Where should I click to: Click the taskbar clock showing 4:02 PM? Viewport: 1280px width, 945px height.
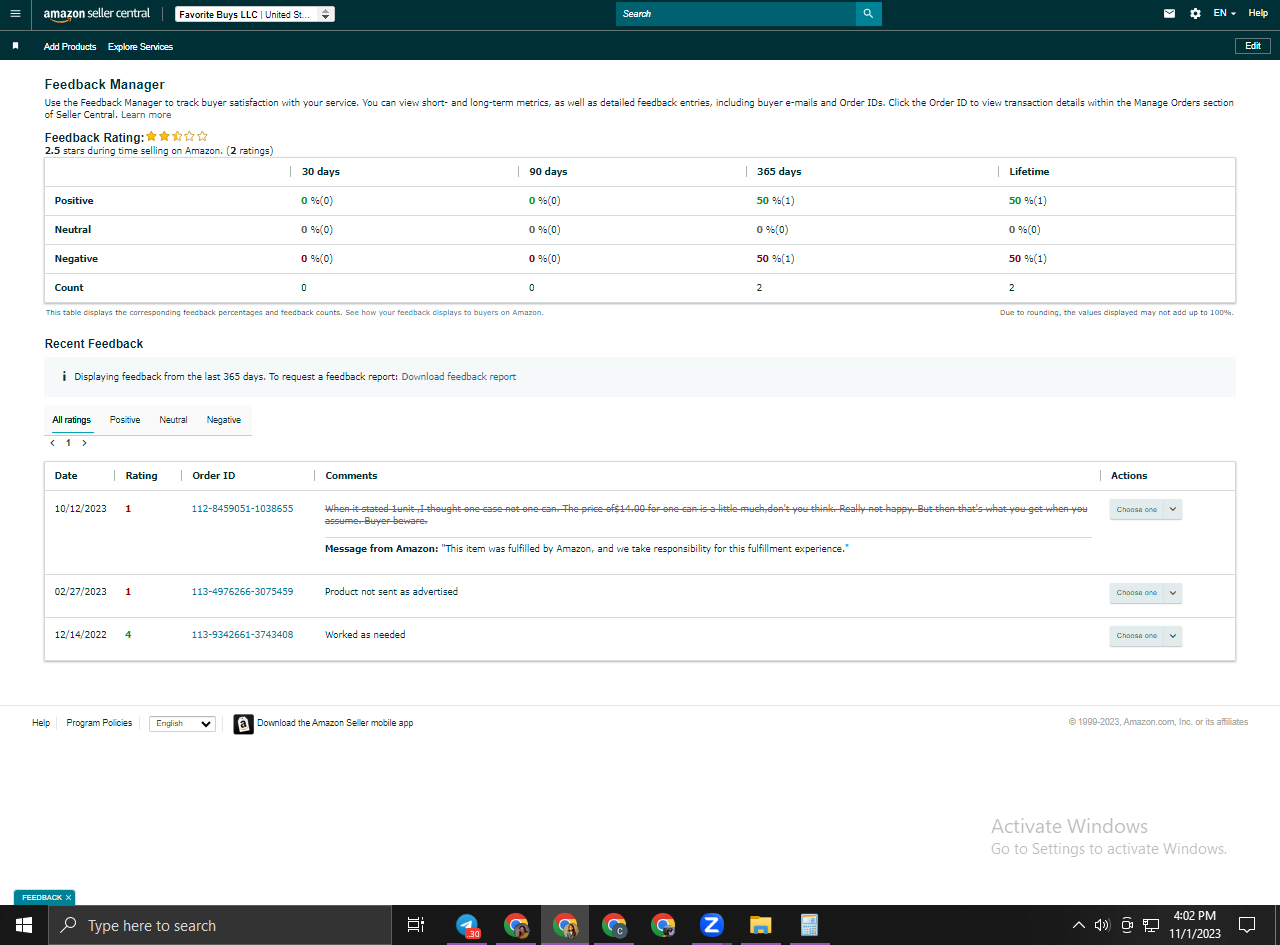coord(1194,925)
